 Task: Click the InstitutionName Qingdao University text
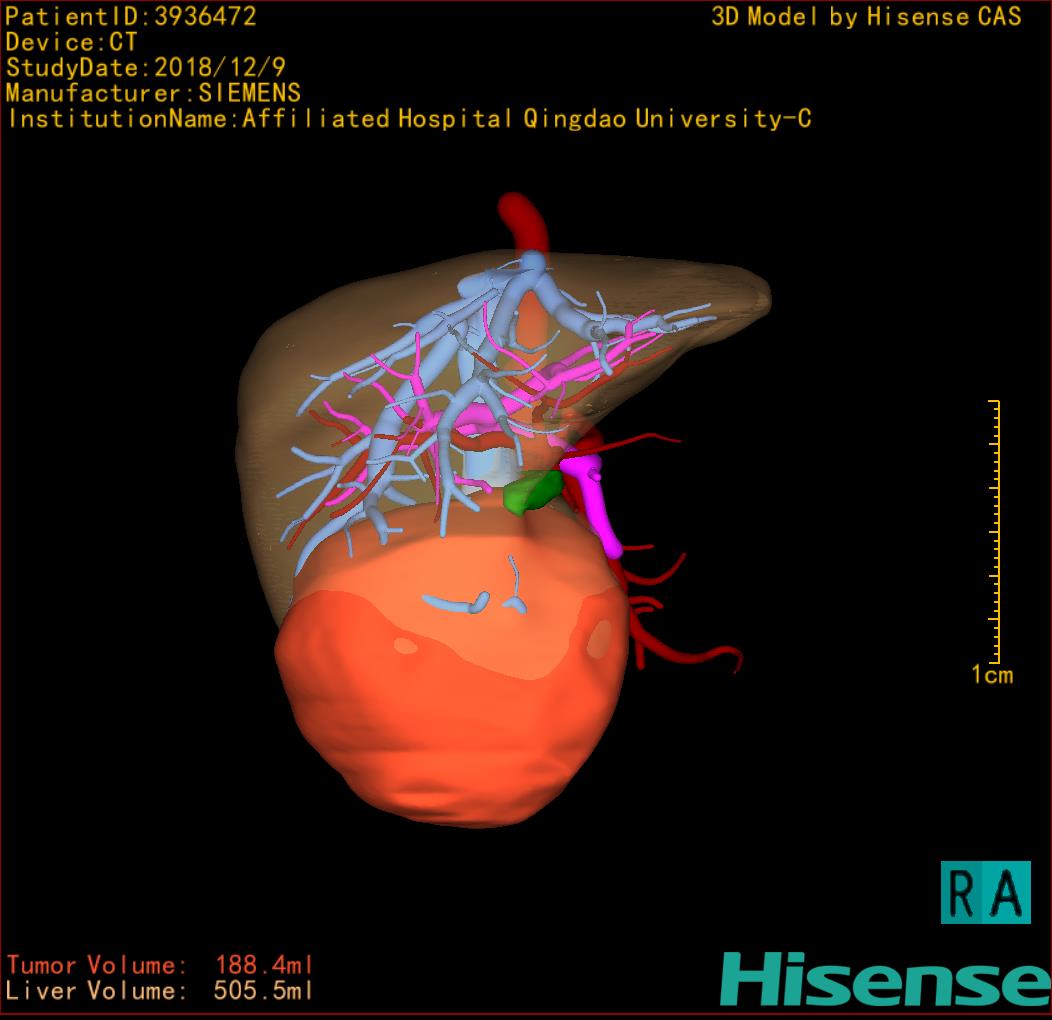click(x=409, y=119)
